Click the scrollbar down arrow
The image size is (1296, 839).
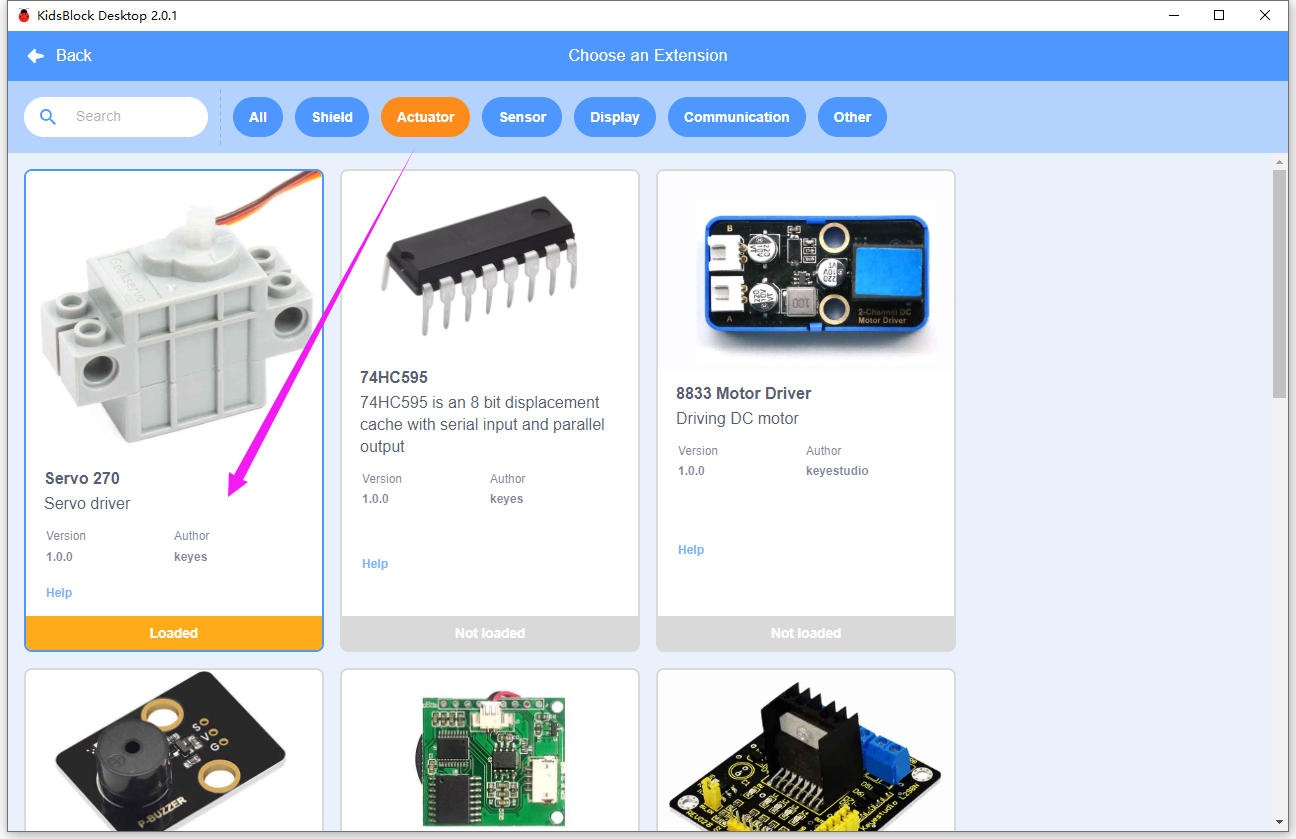pos(1280,822)
